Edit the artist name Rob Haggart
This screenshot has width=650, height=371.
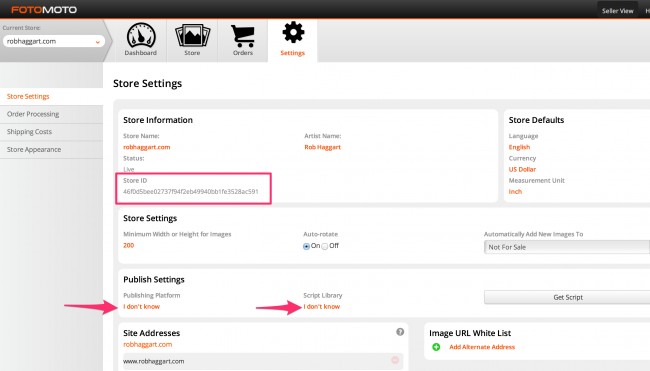pos(323,147)
